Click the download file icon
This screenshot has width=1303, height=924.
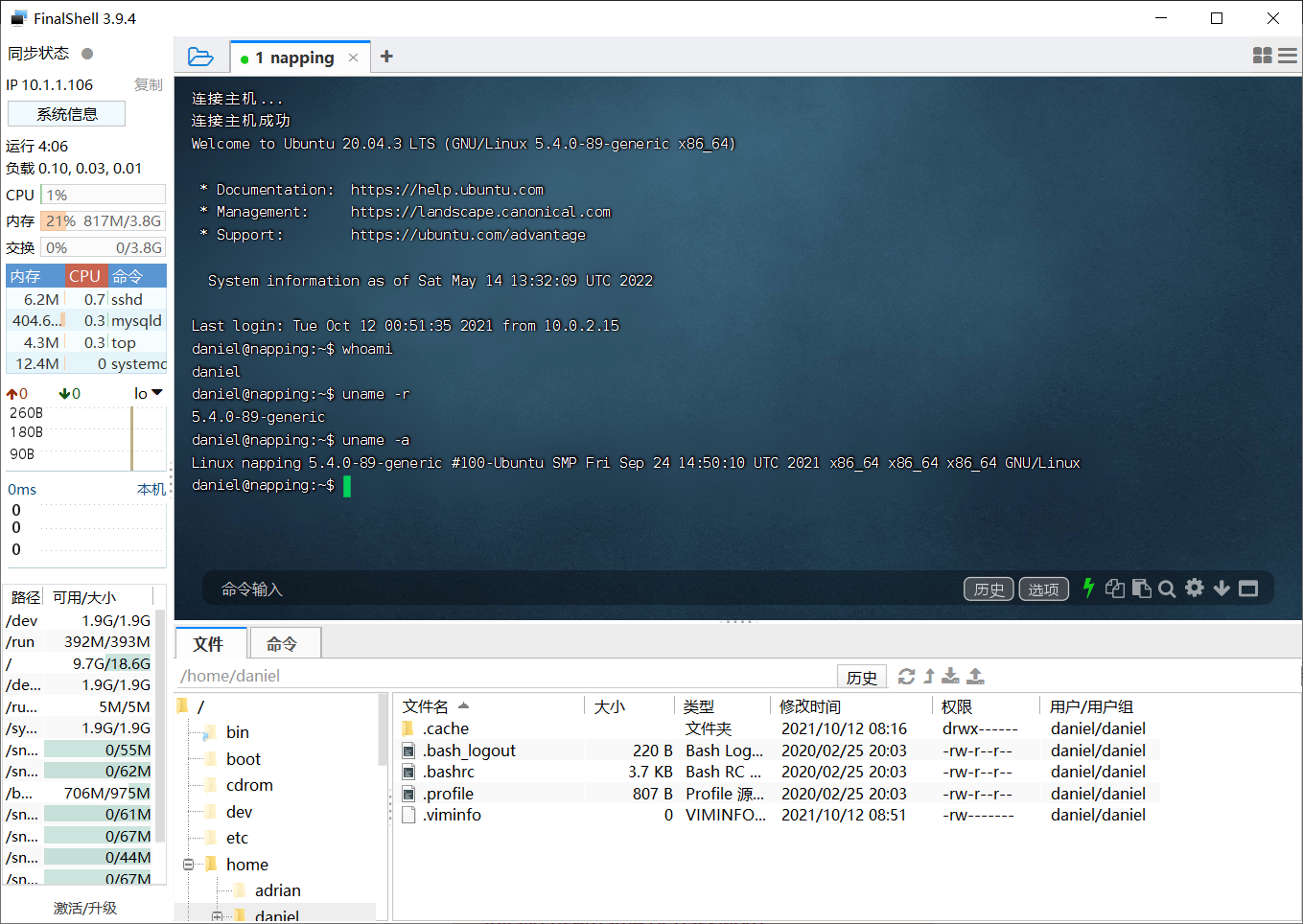click(x=950, y=677)
